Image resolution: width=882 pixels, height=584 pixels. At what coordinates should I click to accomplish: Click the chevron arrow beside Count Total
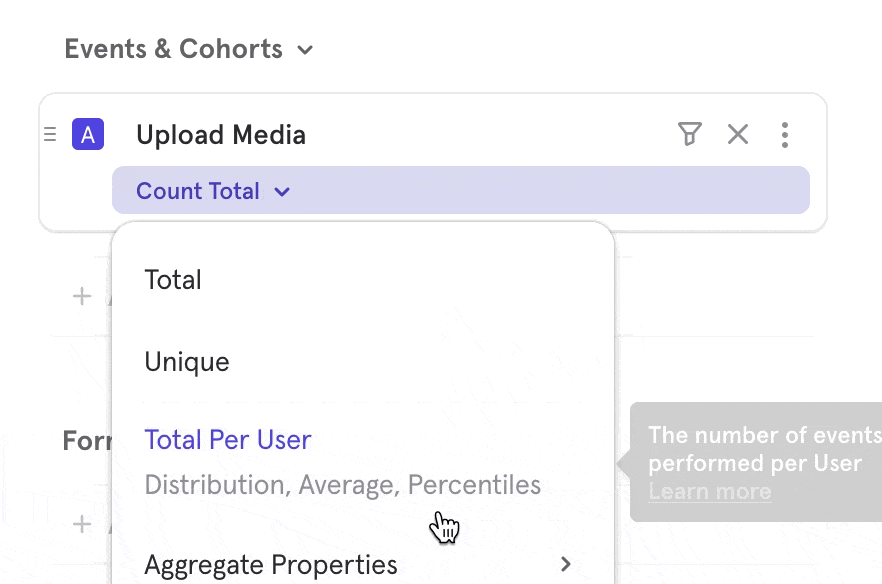282,191
